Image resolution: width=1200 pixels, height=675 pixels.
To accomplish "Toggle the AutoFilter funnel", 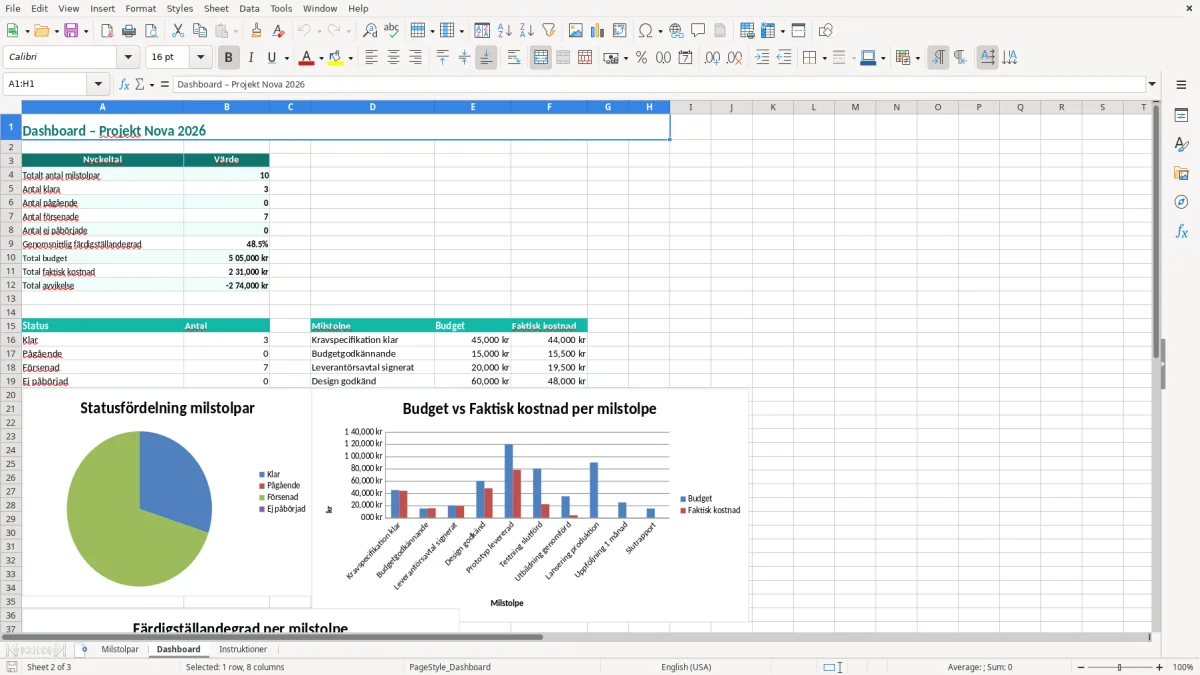I will point(549,31).
